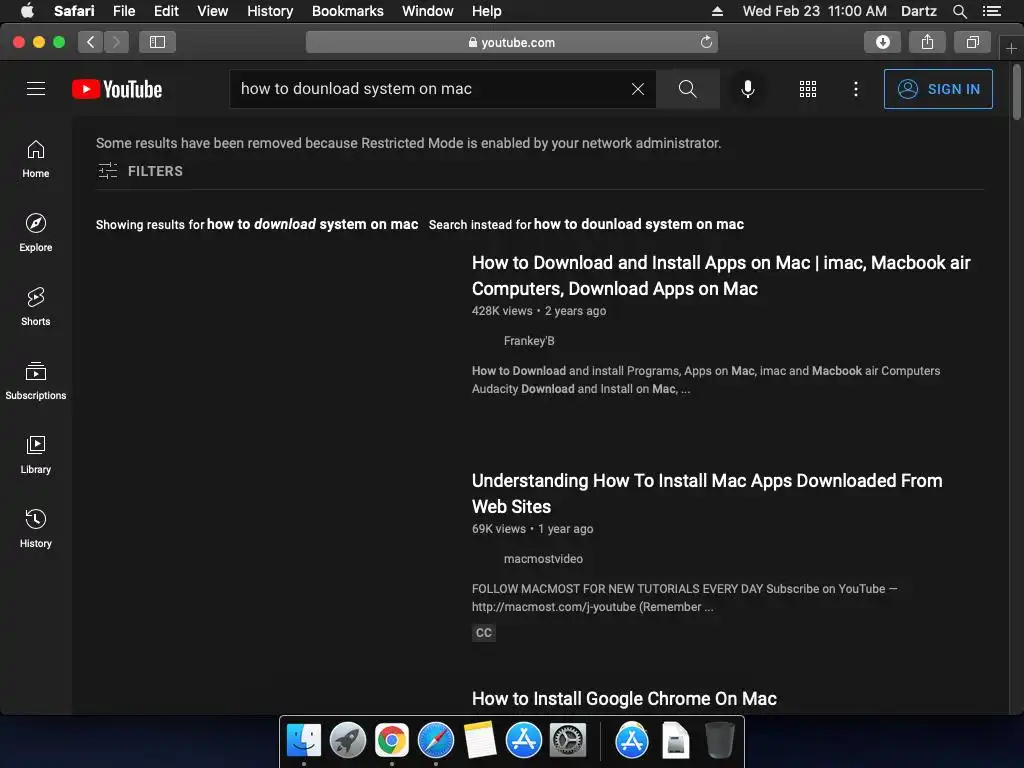Viewport: 1024px width, 768px height.
Task: Go to the YouTube logo homepage
Action: tap(117, 89)
